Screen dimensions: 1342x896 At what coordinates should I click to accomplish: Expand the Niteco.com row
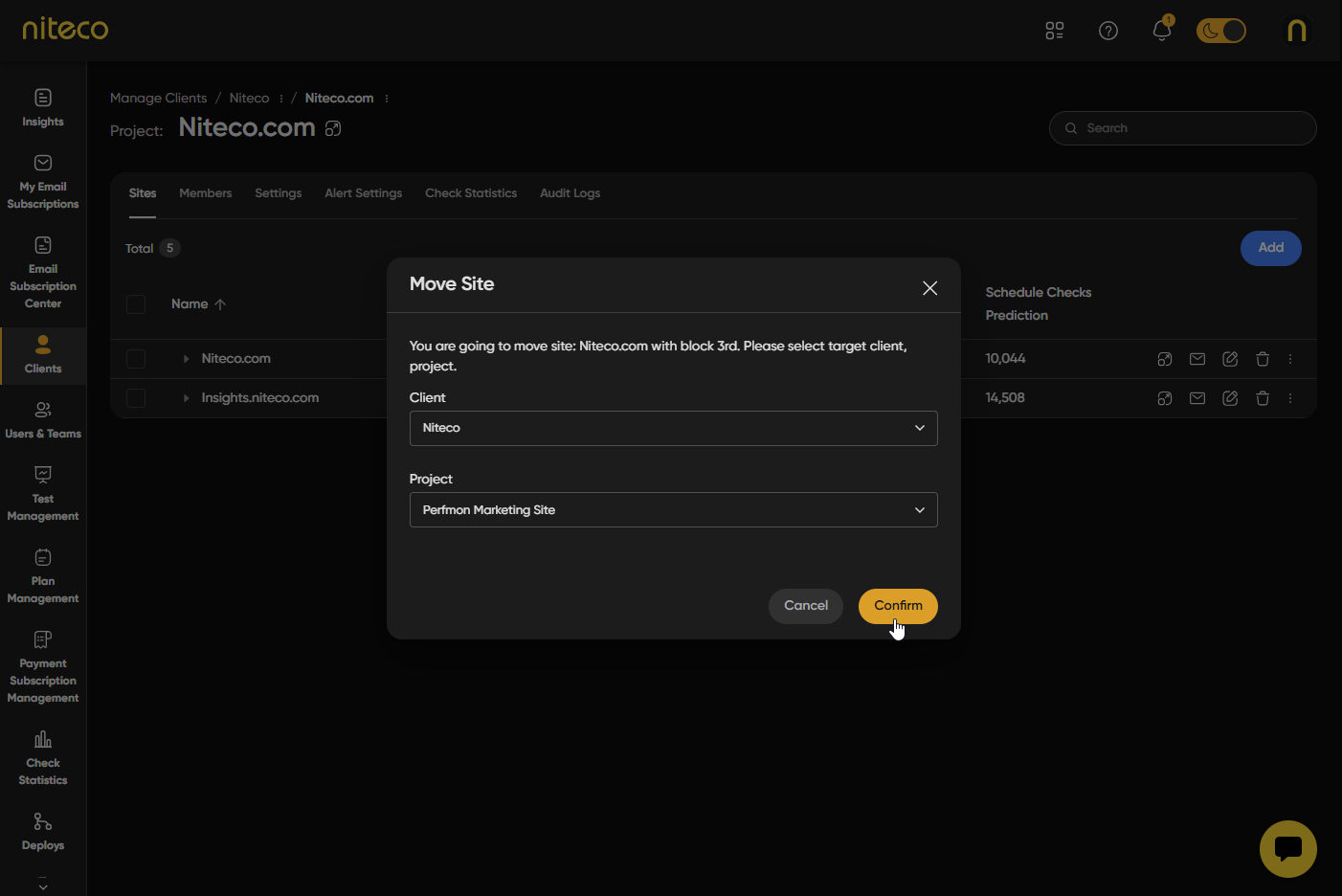(x=186, y=359)
